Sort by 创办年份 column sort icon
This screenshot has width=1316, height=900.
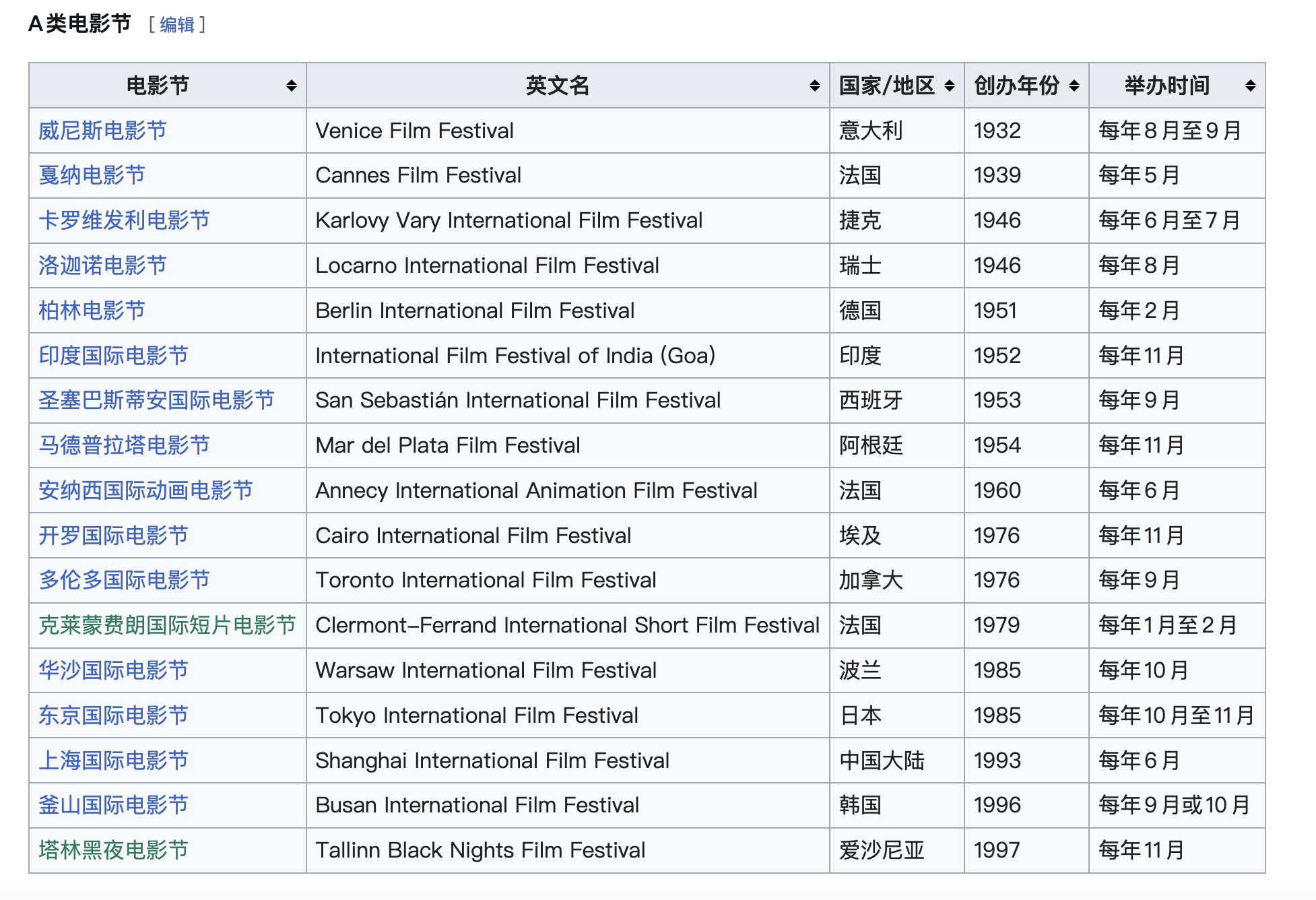tap(1074, 86)
